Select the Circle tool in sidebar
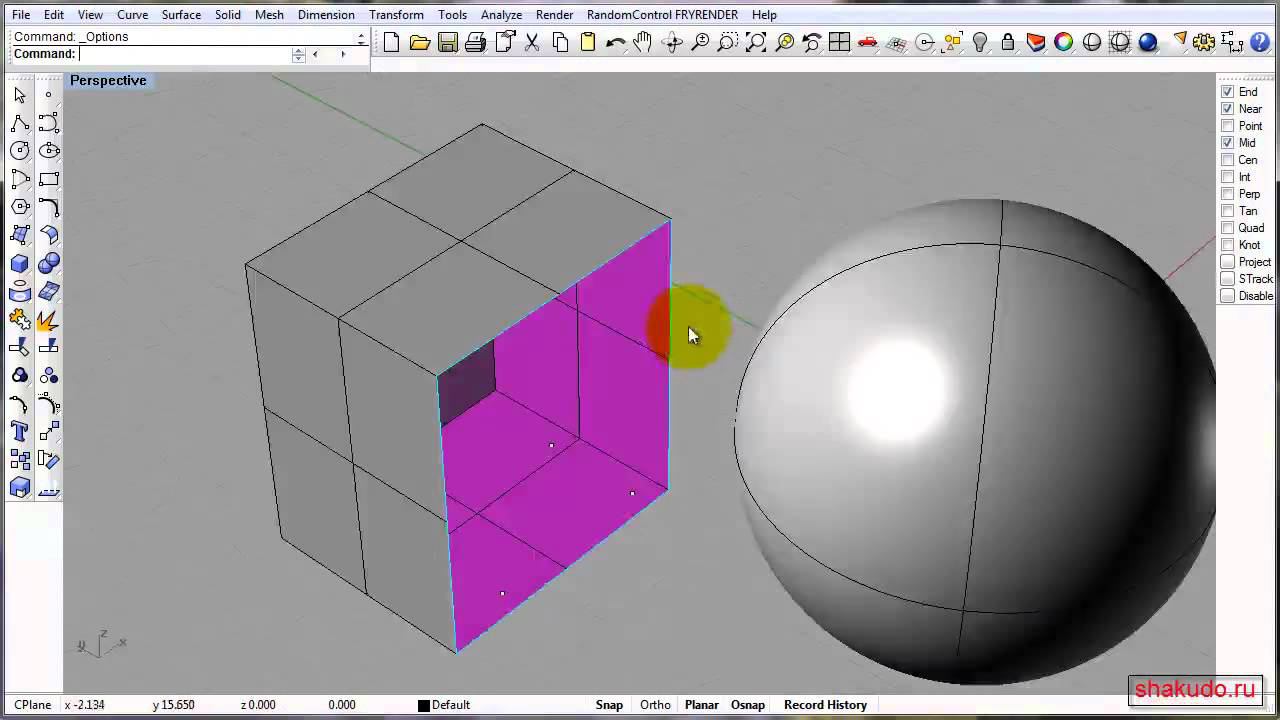Image resolution: width=1280 pixels, height=720 pixels. click(x=19, y=151)
